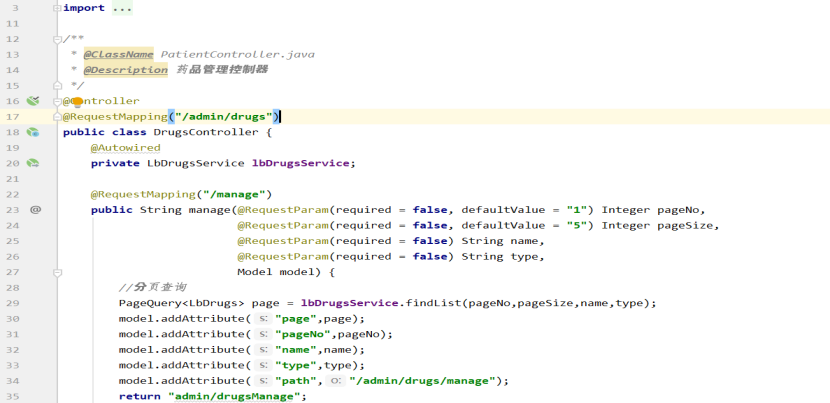Viewport: 830px width, 403px height.
Task: Click the lbDrugsService field name on line 20
Action: tap(300, 163)
